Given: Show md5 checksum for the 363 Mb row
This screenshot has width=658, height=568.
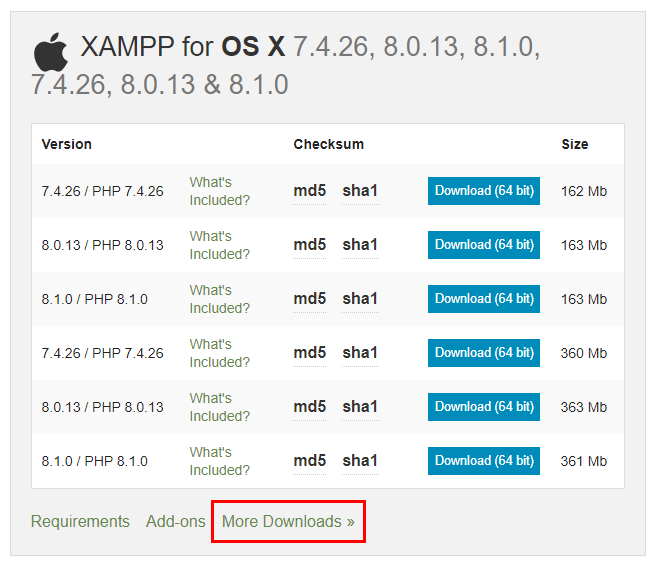Looking at the screenshot, I should [310, 407].
